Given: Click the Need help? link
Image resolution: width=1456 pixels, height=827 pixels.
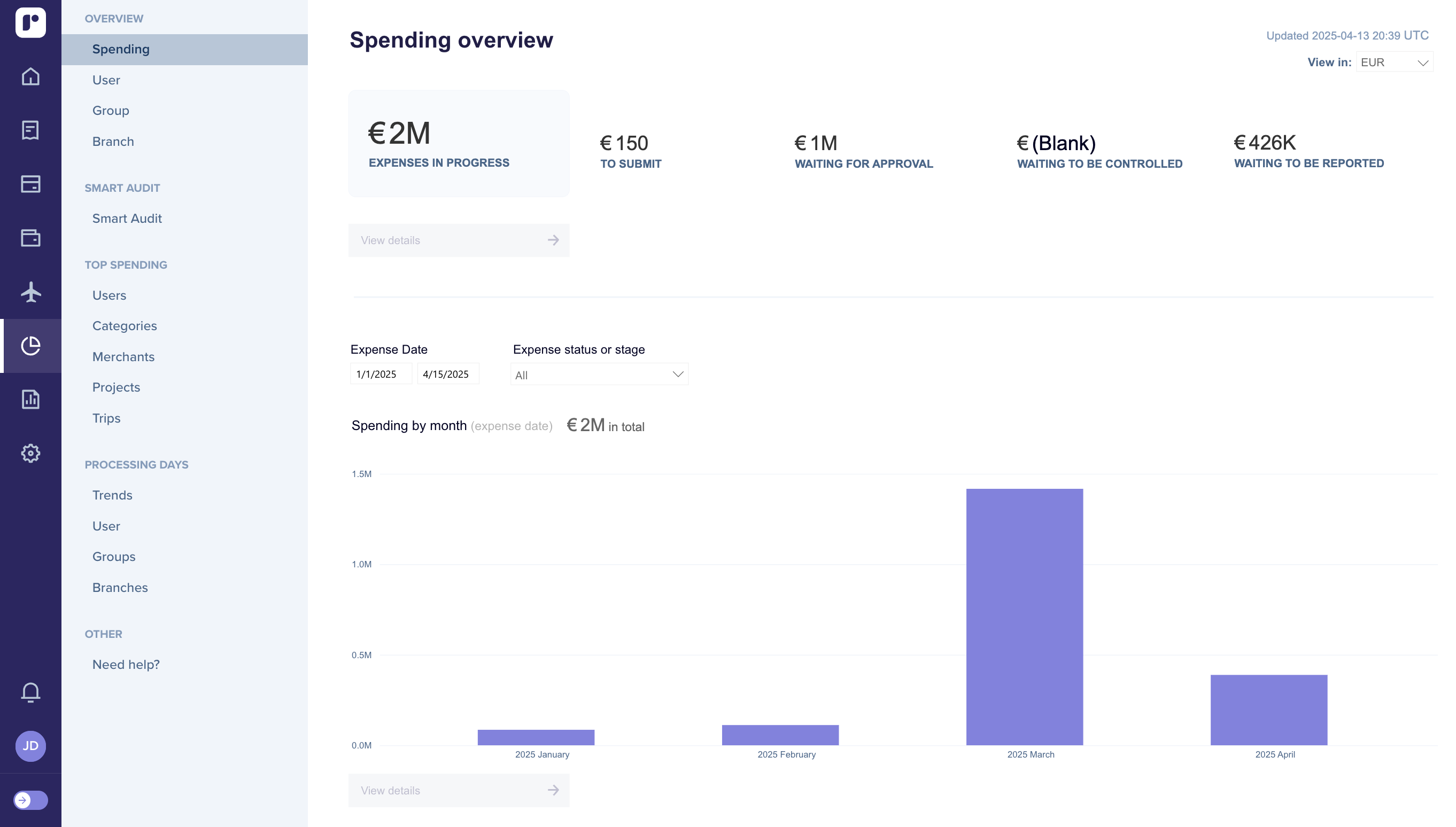Looking at the screenshot, I should click(126, 665).
